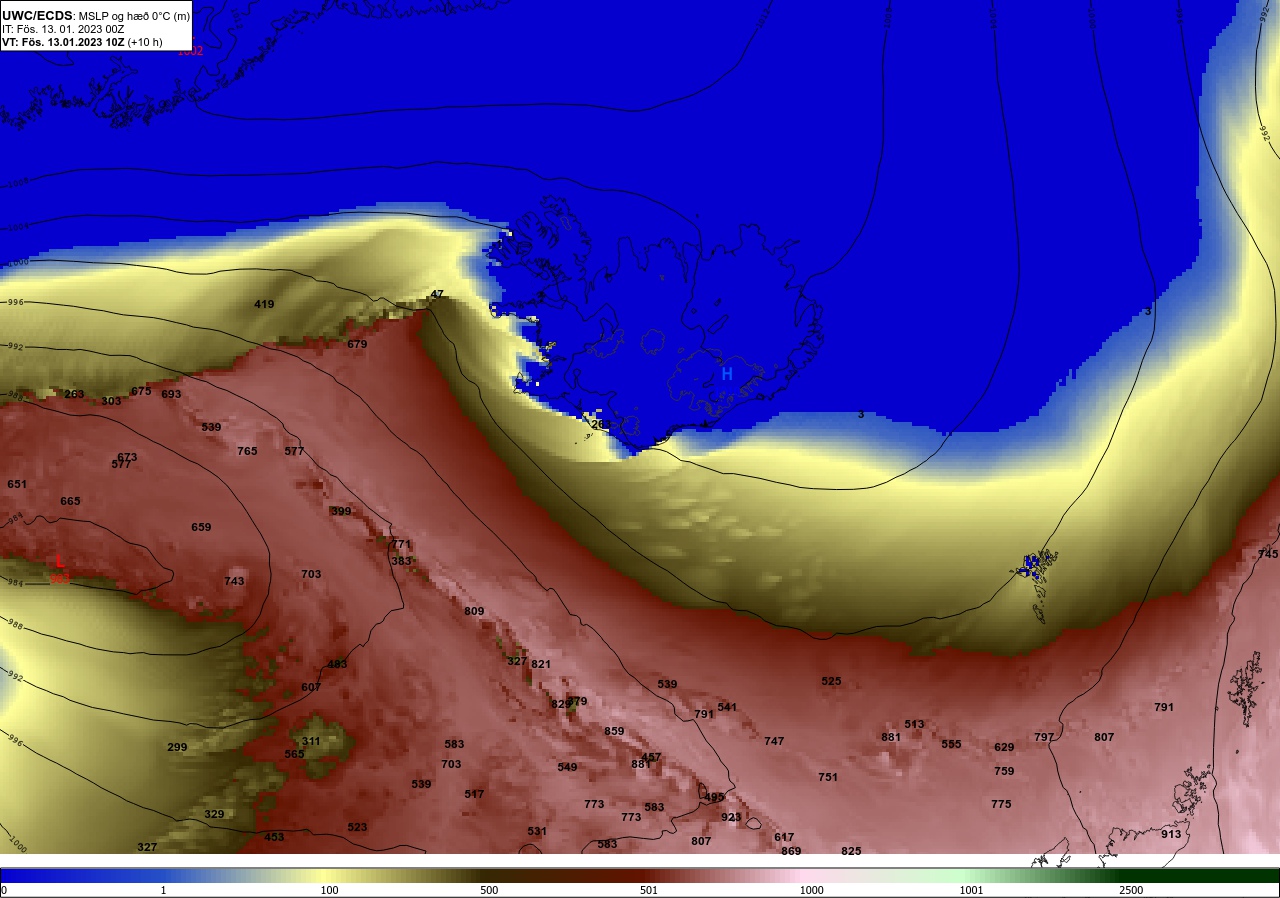1280x898 pixels.
Task: Click the 913 value near bottom right
Action: pyautogui.click(x=1171, y=834)
